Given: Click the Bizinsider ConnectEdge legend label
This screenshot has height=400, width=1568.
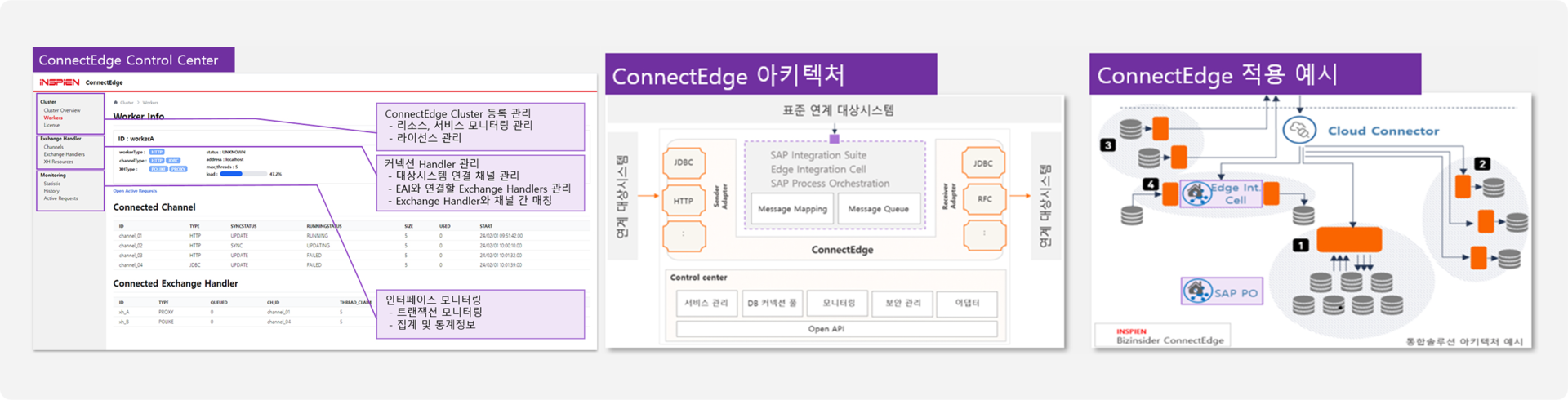Looking at the screenshot, I should (x=1169, y=340).
